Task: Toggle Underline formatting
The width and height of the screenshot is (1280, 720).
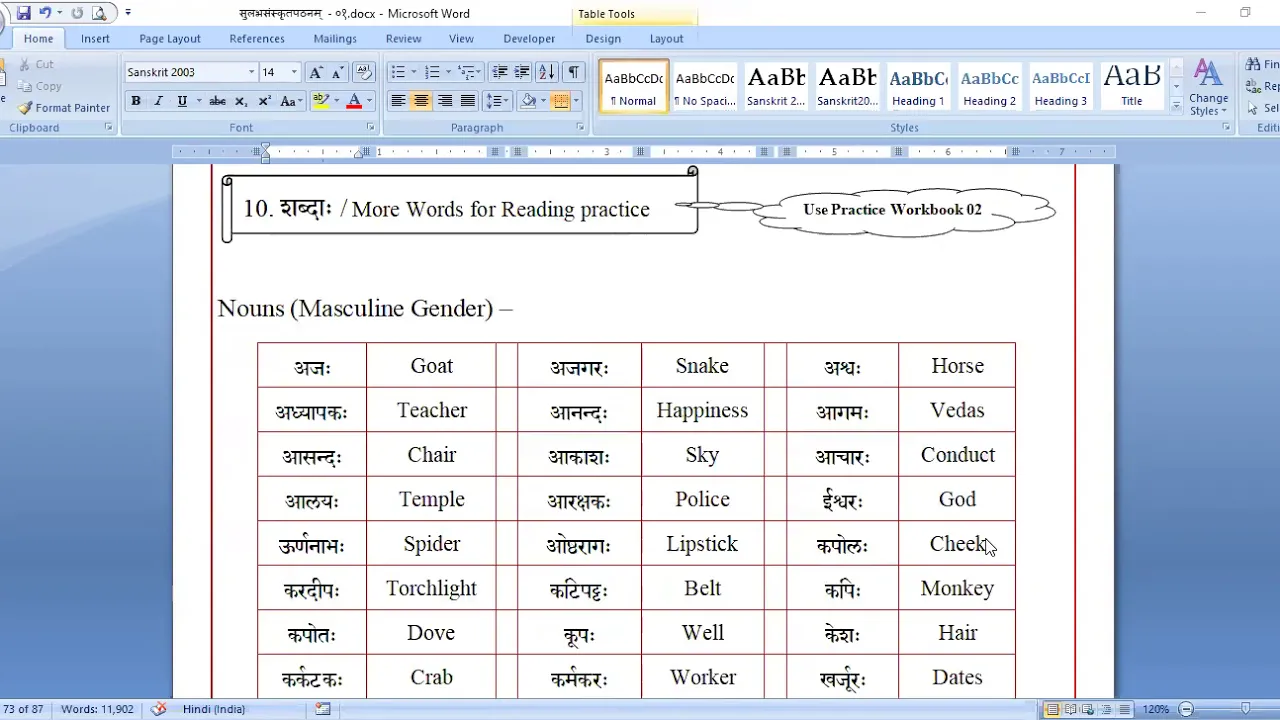Action: click(181, 101)
